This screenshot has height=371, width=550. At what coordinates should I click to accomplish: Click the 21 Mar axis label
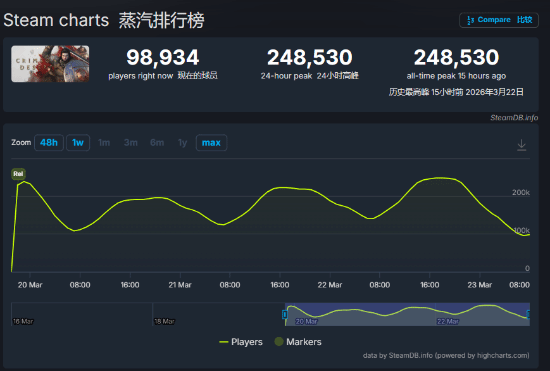coord(180,285)
